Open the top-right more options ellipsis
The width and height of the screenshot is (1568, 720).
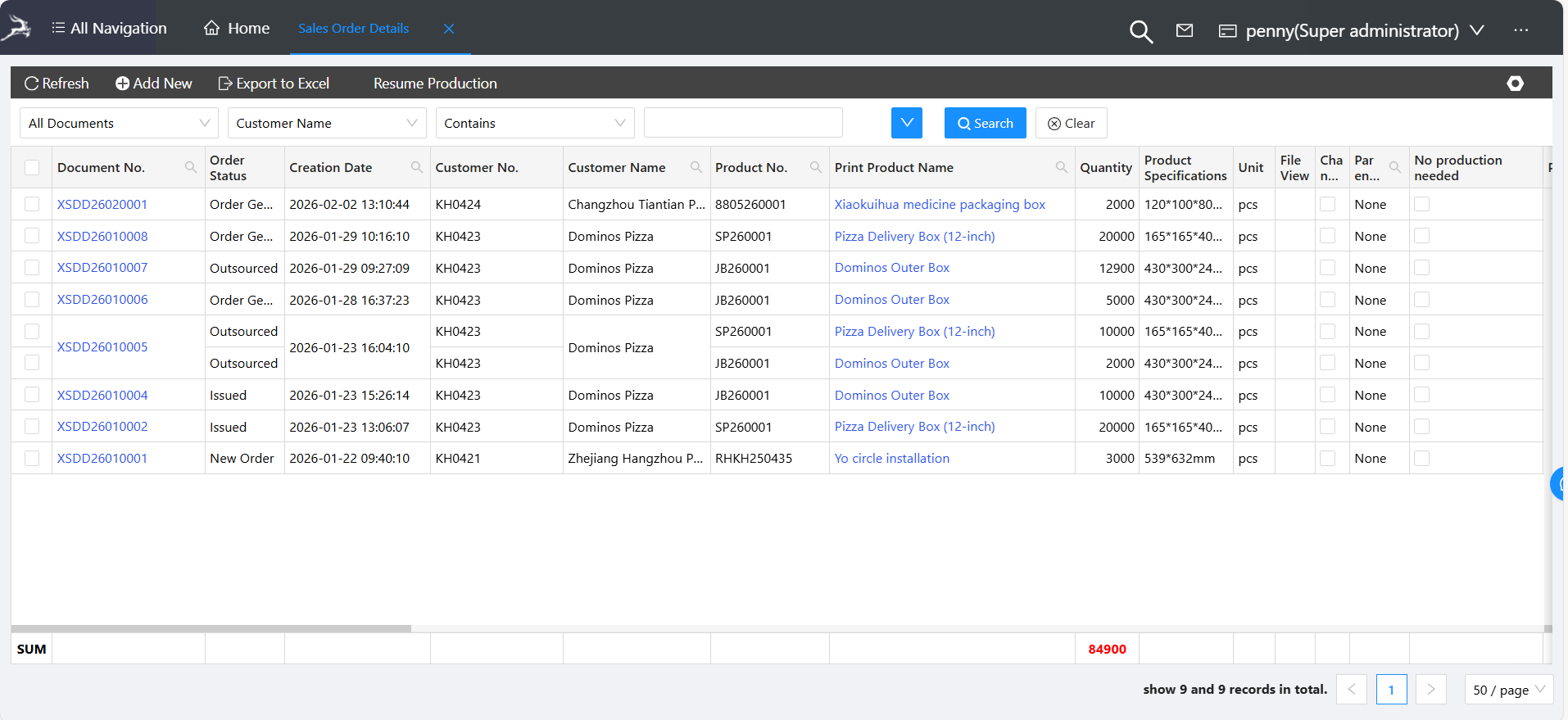coord(1520,30)
